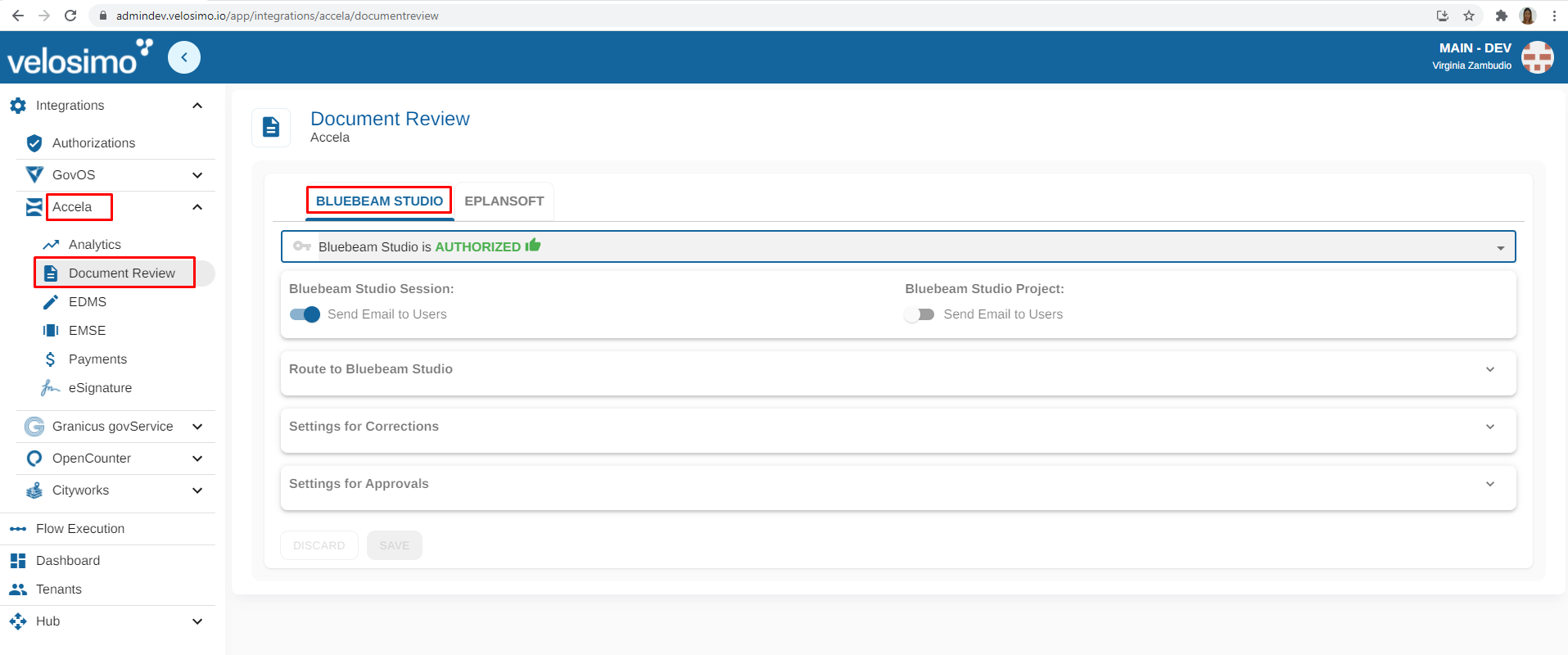1568x655 pixels.
Task: Click the Accela logo icon in sidebar
Action: click(34, 207)
